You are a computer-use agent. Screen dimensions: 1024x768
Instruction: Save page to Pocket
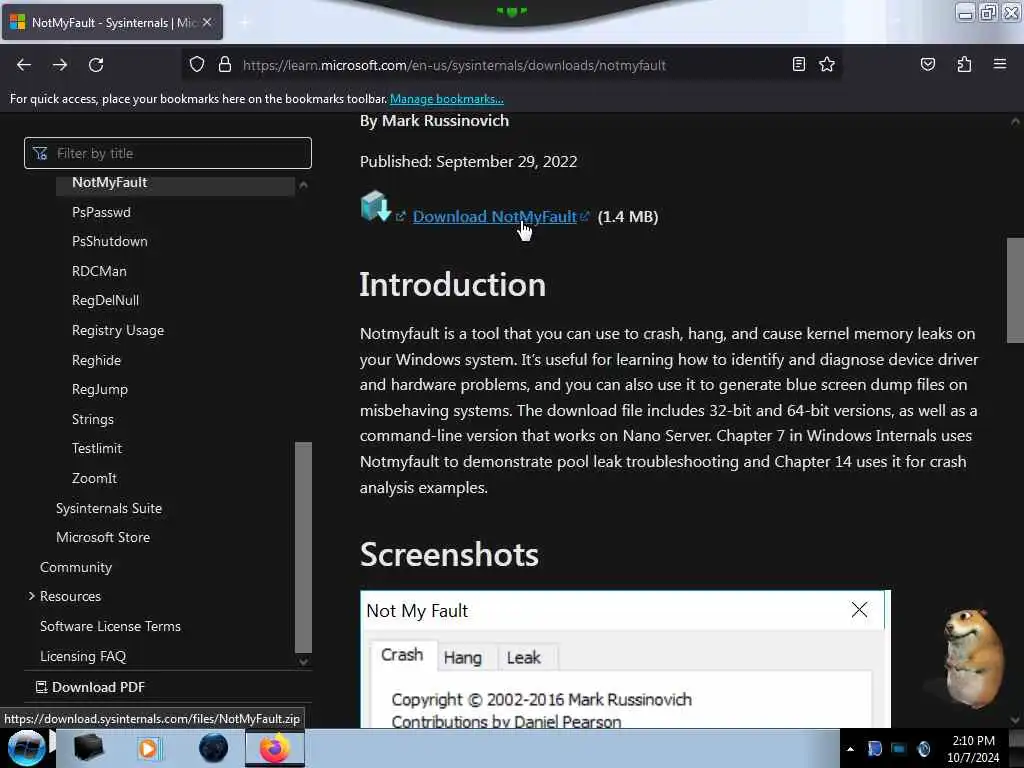click(x=927, y=64)
